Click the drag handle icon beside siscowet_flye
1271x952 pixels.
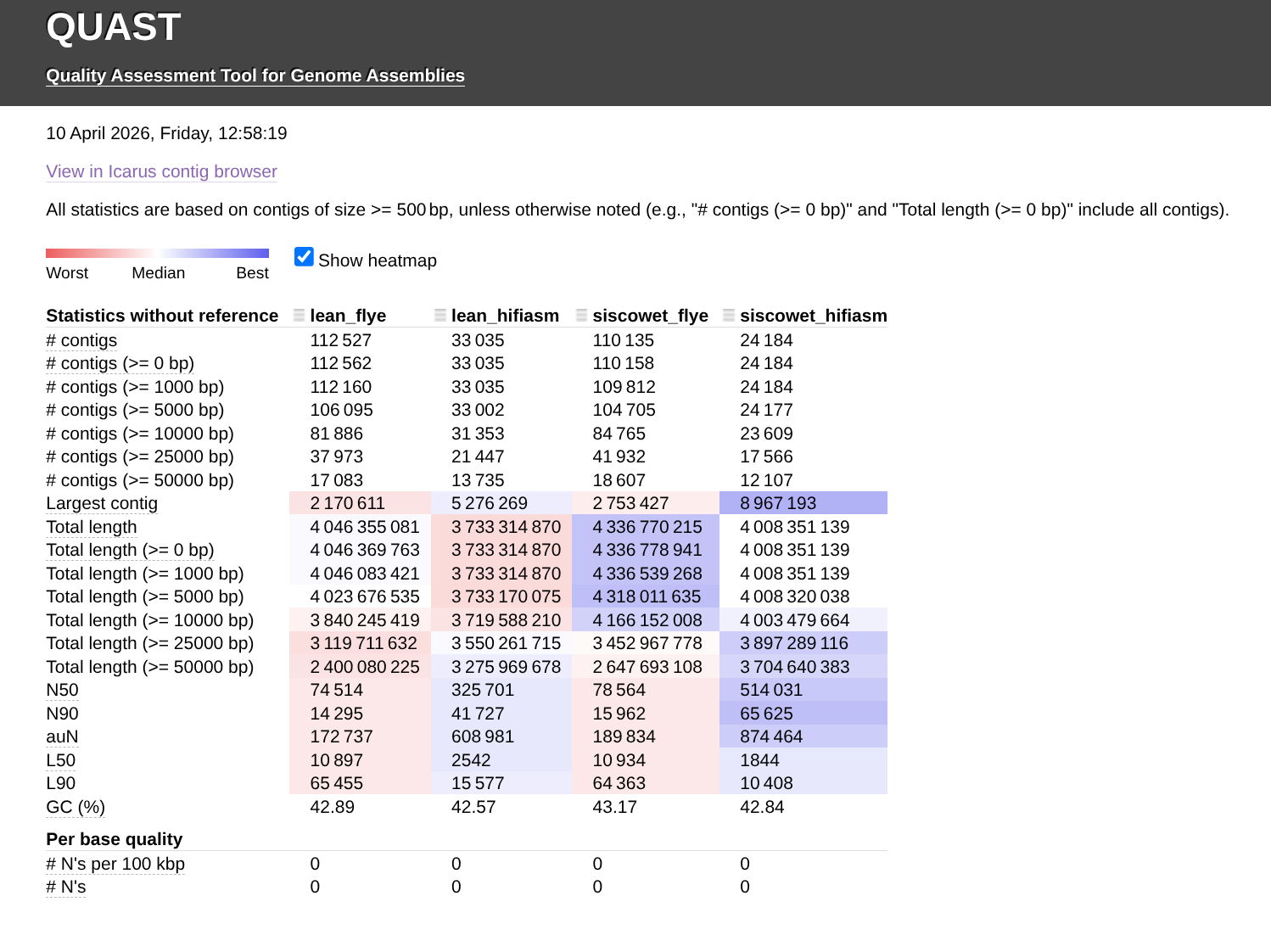[581, 316]
